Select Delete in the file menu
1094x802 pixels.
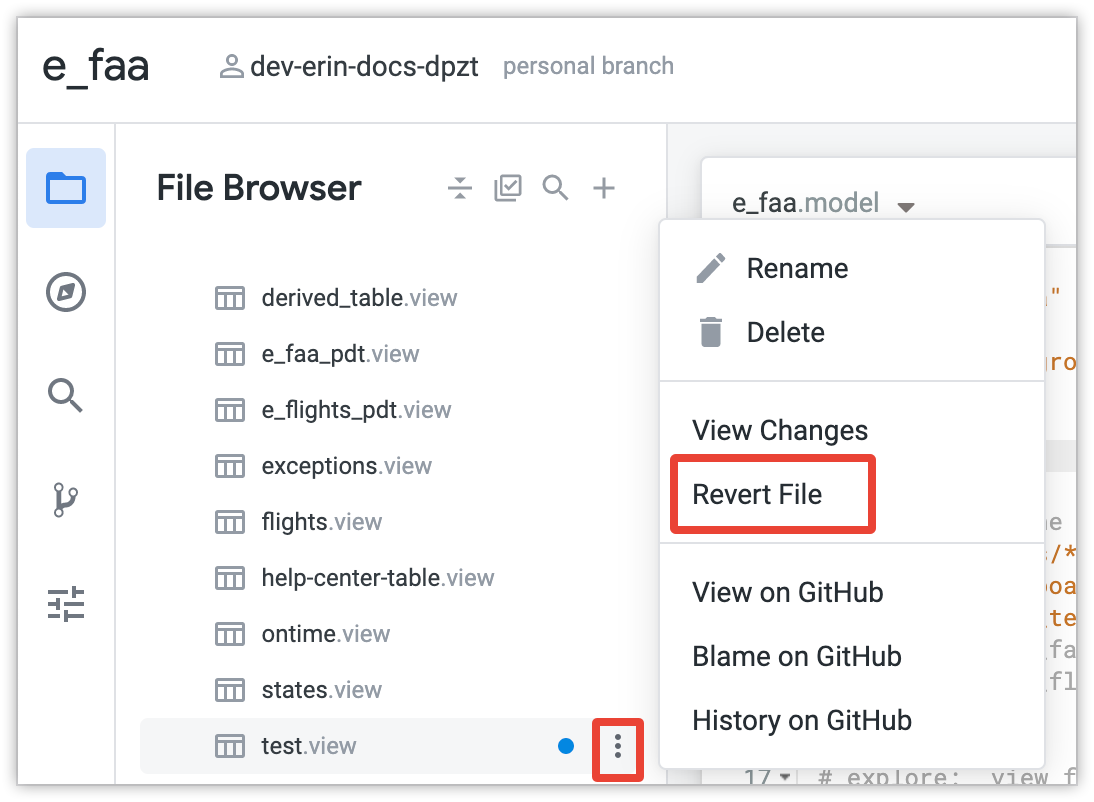[x=785, y=332]
